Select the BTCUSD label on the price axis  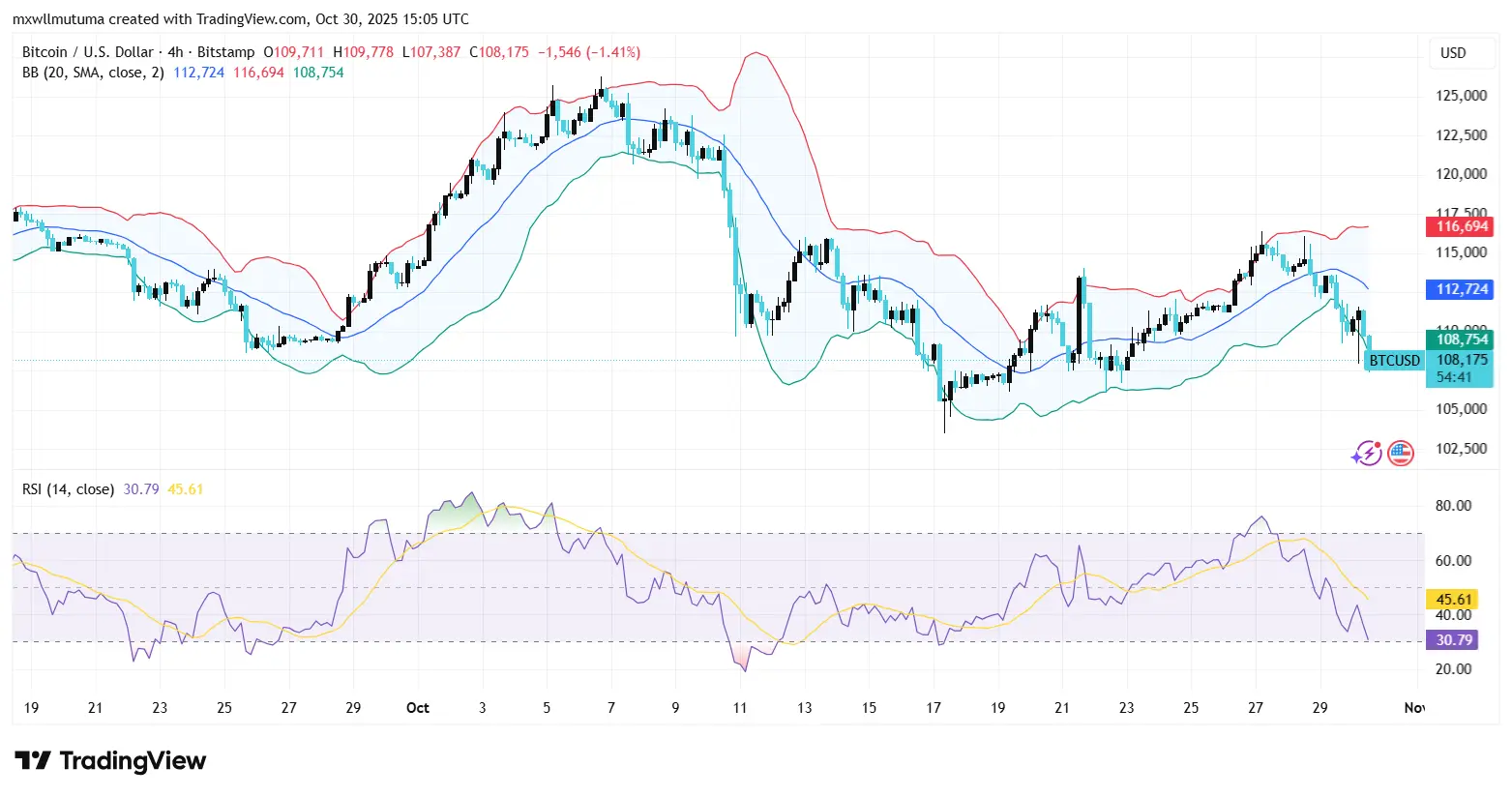[1393, 360]
